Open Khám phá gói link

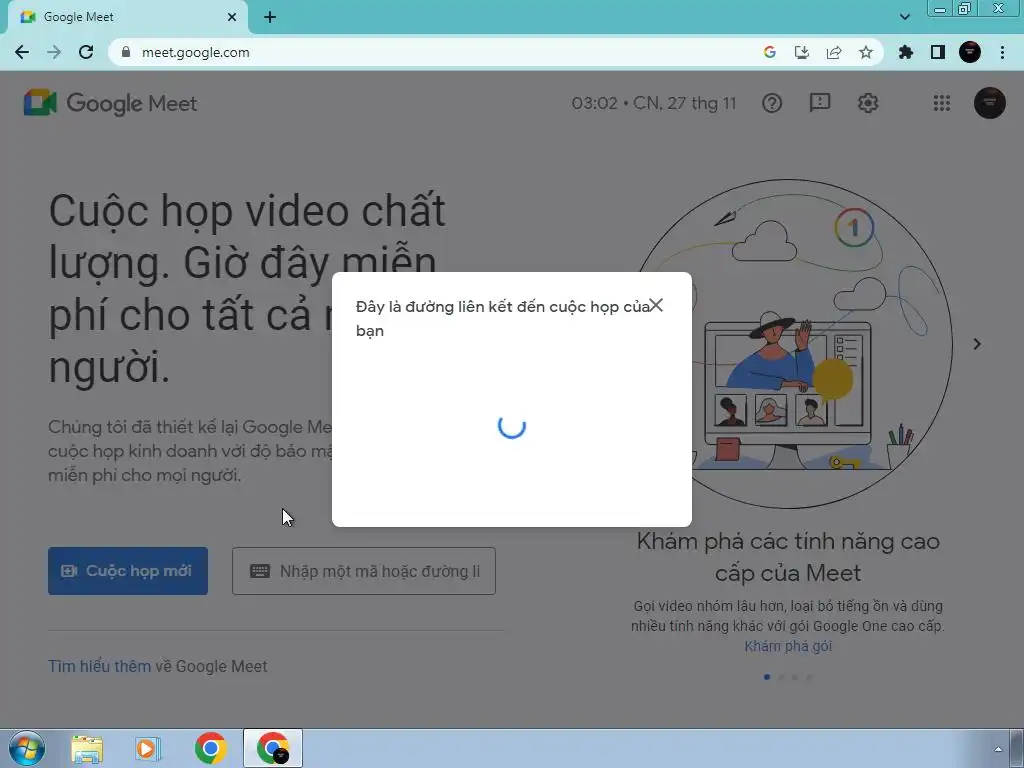tap(788, 646)
